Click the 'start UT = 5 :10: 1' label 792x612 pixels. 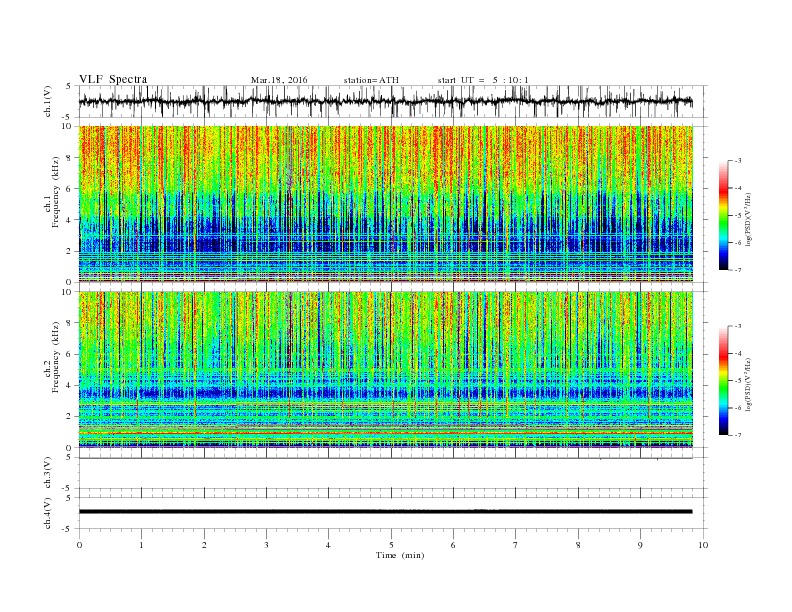tap(483, 80)
